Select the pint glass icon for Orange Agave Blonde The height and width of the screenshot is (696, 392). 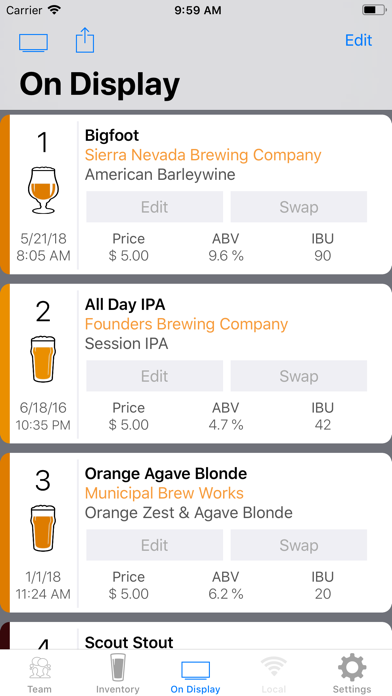tap(43, 529)
